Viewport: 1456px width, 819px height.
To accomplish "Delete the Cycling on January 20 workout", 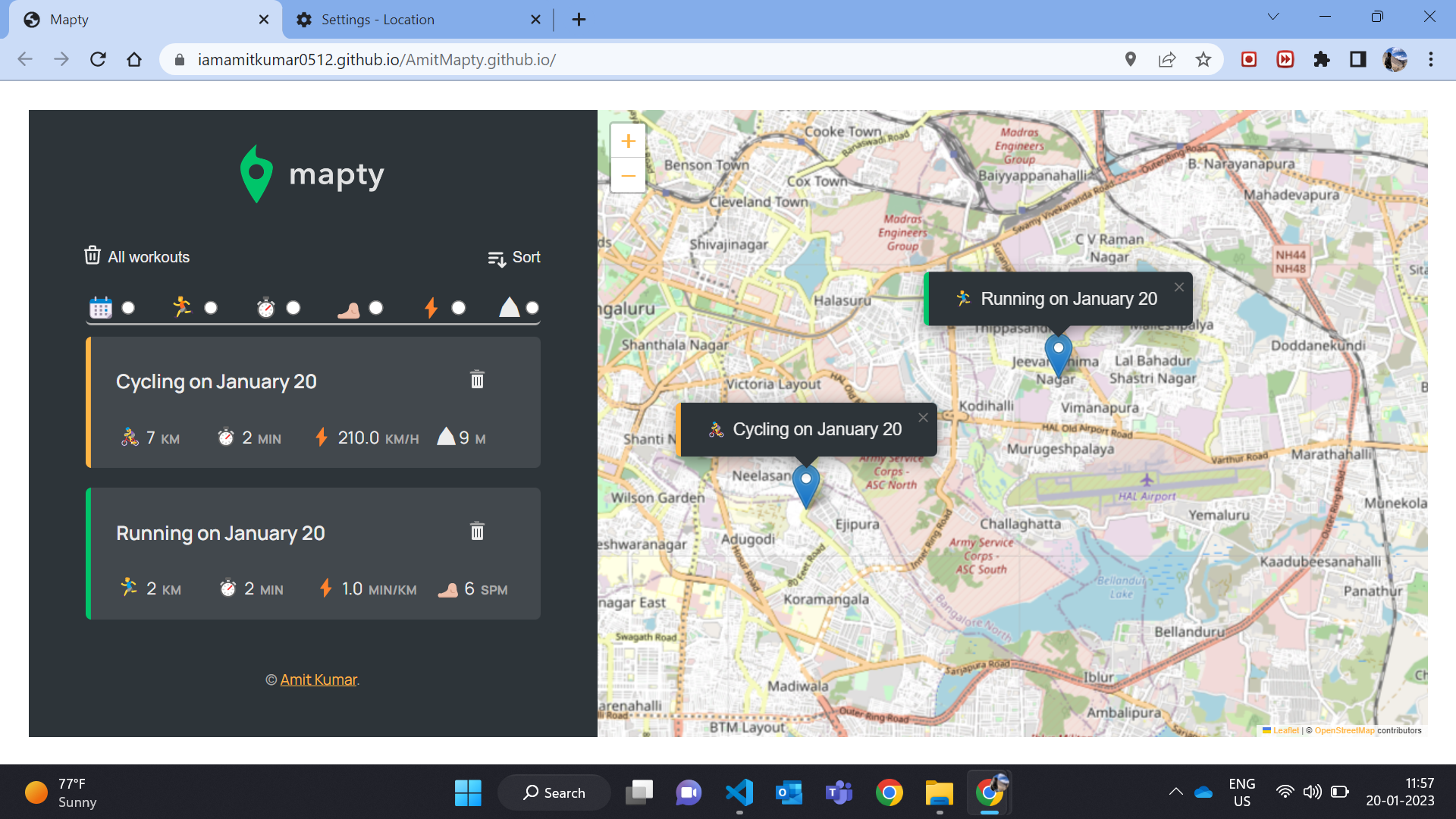I will coord(477,379).
